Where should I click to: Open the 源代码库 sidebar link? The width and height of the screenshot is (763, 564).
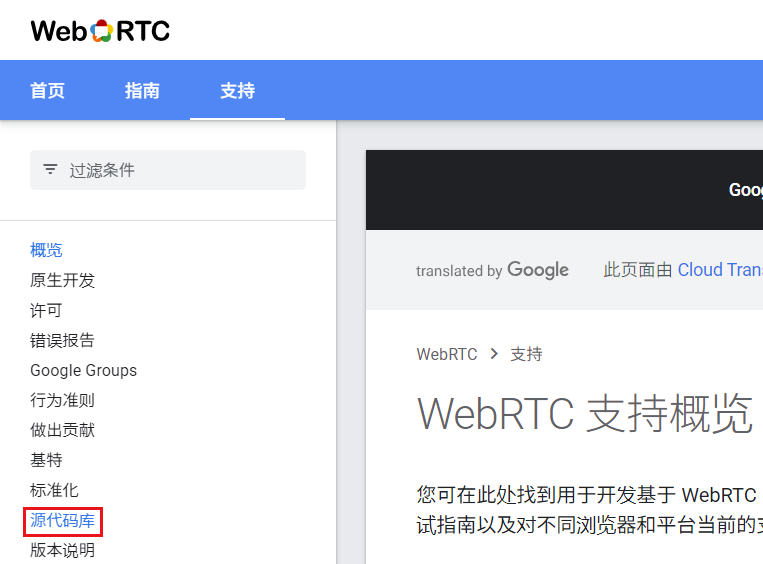point(62,520)
